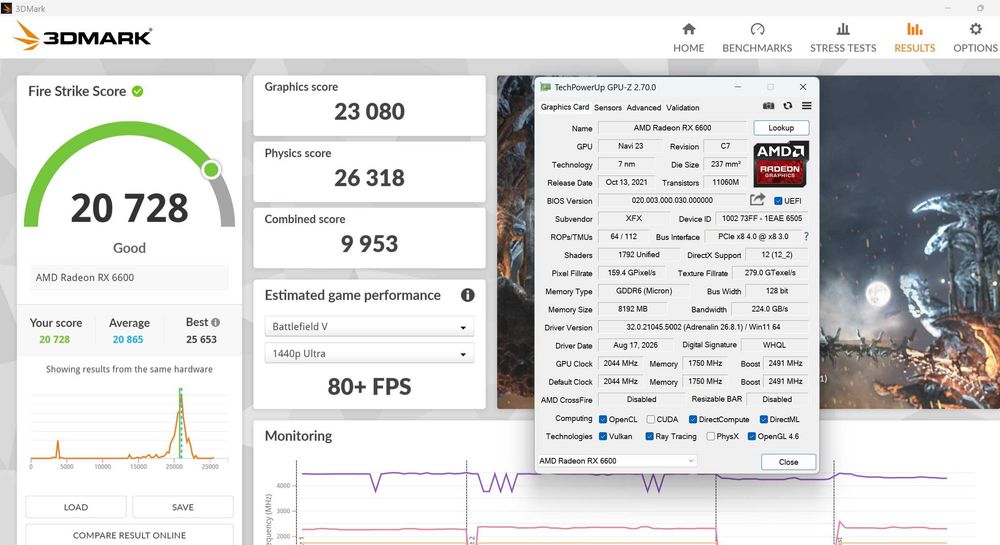Open the Battlefield V game dropdown
The height and width of the screenshot is (545, 1000).
coord(369,326)
